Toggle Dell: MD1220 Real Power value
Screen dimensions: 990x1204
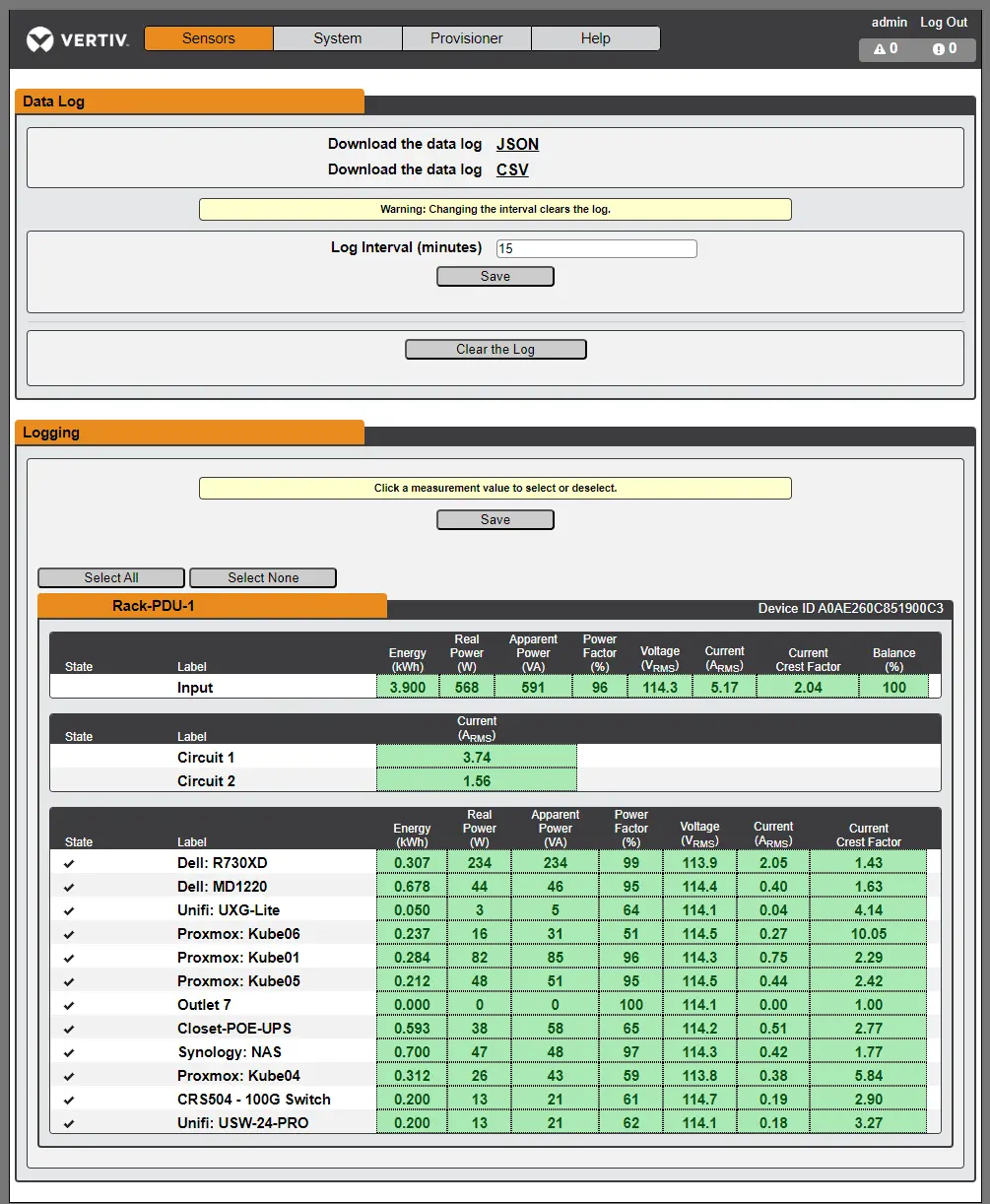(x=480, y=887)
